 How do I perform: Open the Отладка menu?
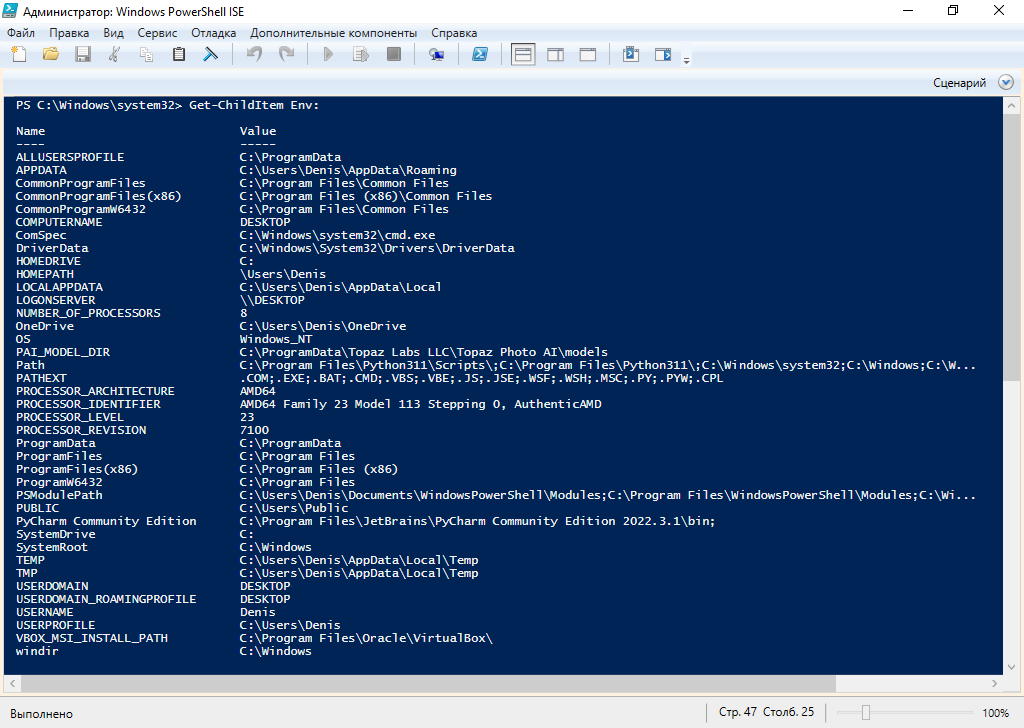click(x=213, y=33)
